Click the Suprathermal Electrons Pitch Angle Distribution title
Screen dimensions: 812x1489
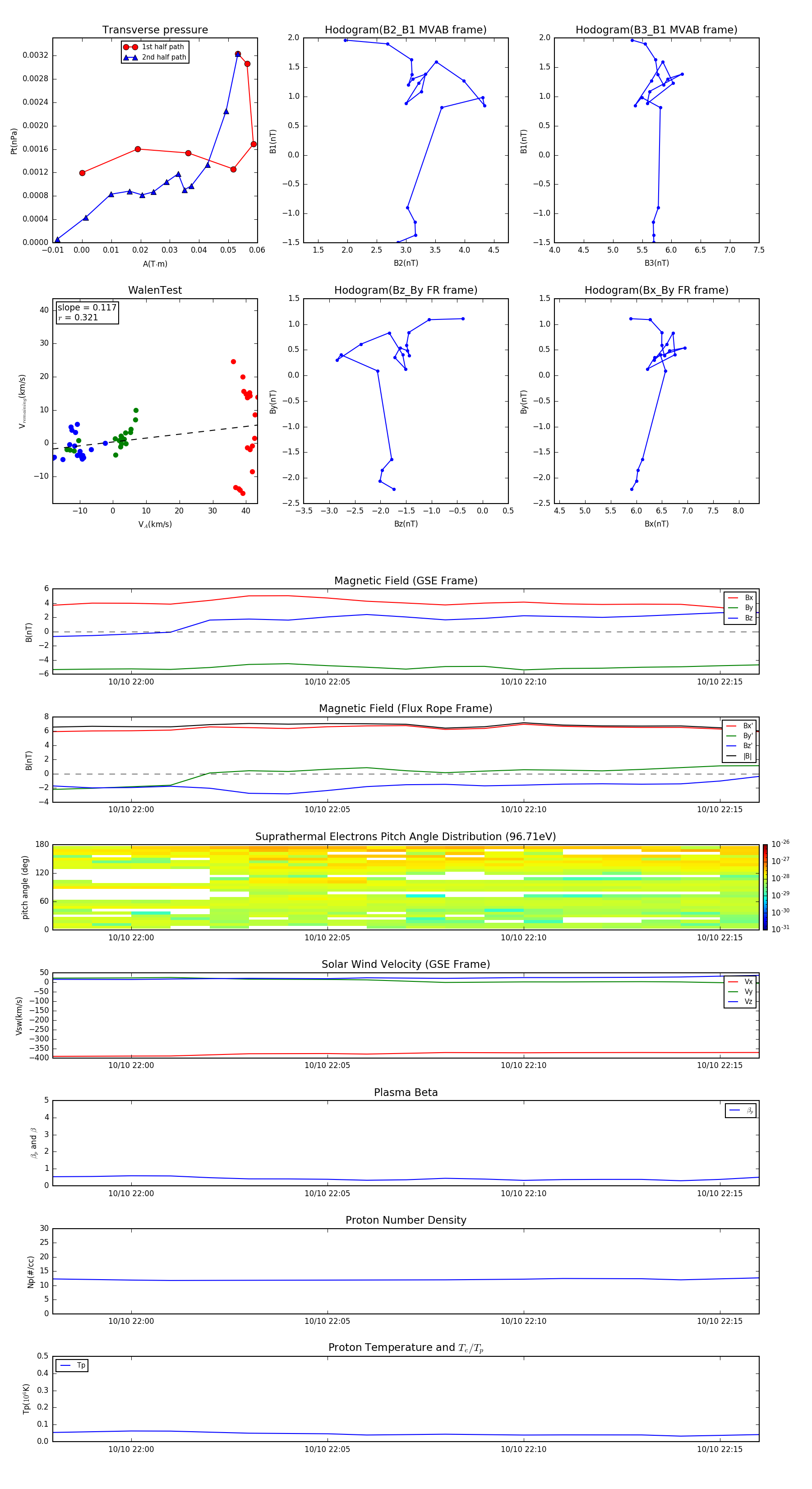click(406, 837)
